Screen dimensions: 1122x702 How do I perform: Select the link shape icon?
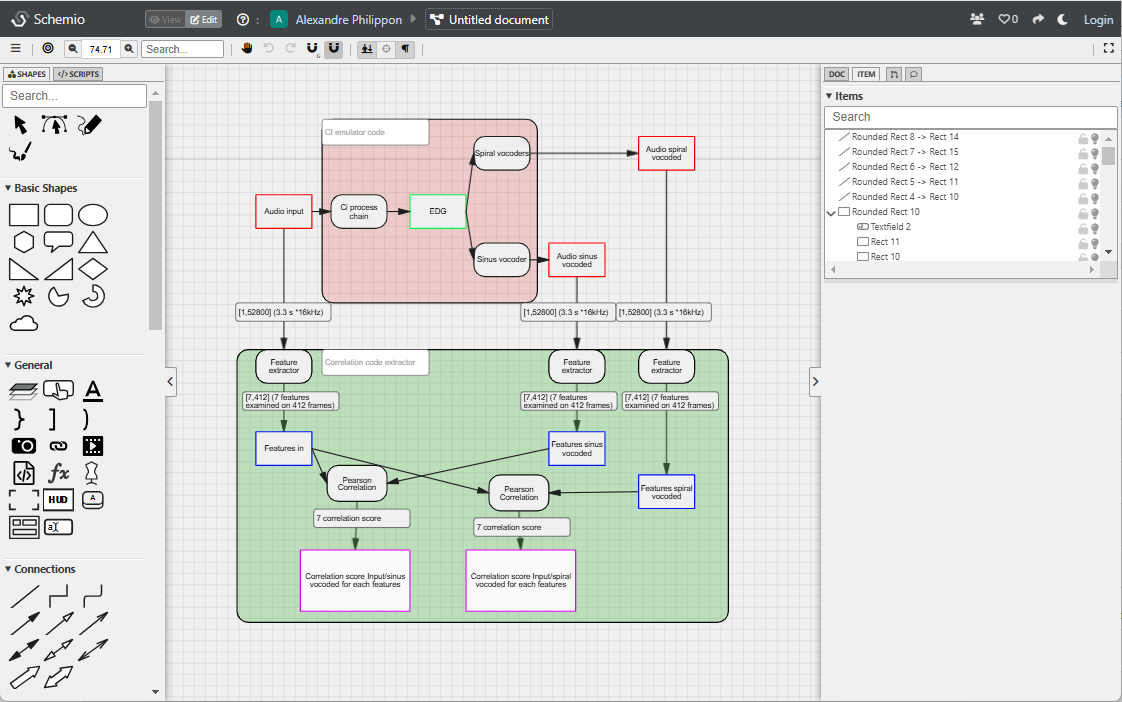[x=58, y=446]
